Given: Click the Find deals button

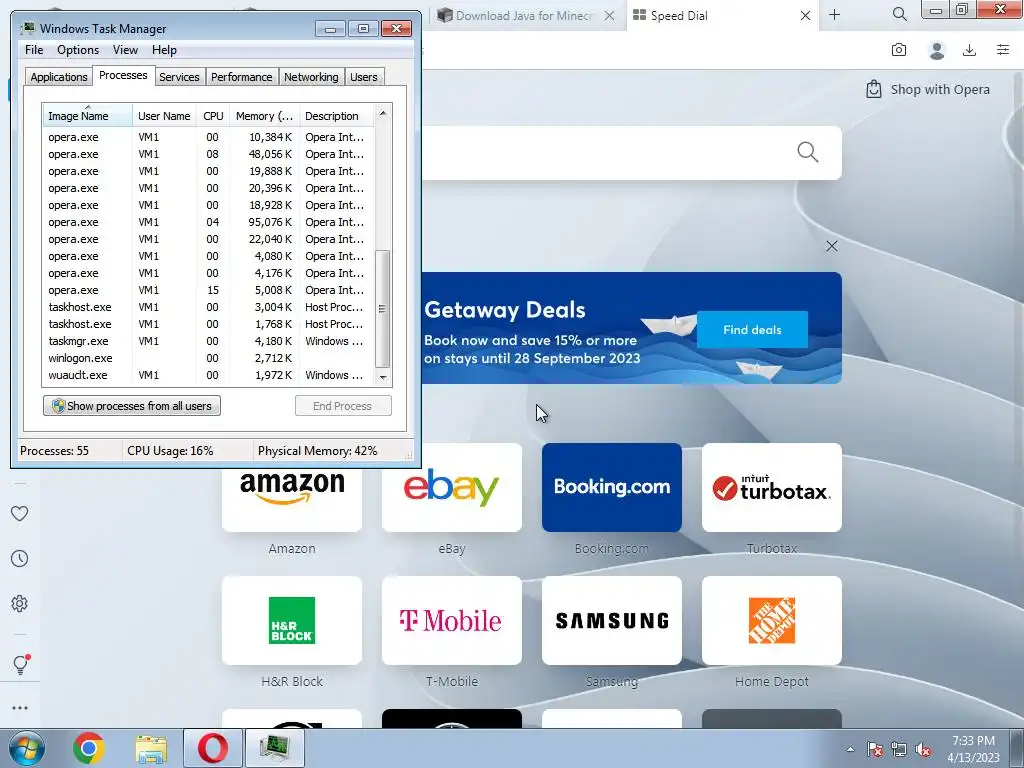Looking at the screenshot, I should coord(752,330).
